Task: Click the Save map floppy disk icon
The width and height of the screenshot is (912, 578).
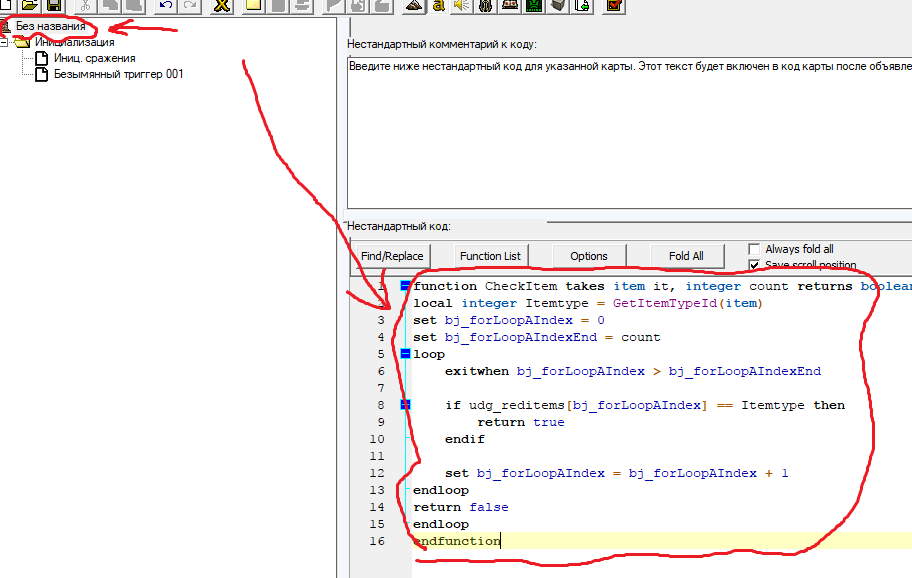Action: tap(54, 5)
